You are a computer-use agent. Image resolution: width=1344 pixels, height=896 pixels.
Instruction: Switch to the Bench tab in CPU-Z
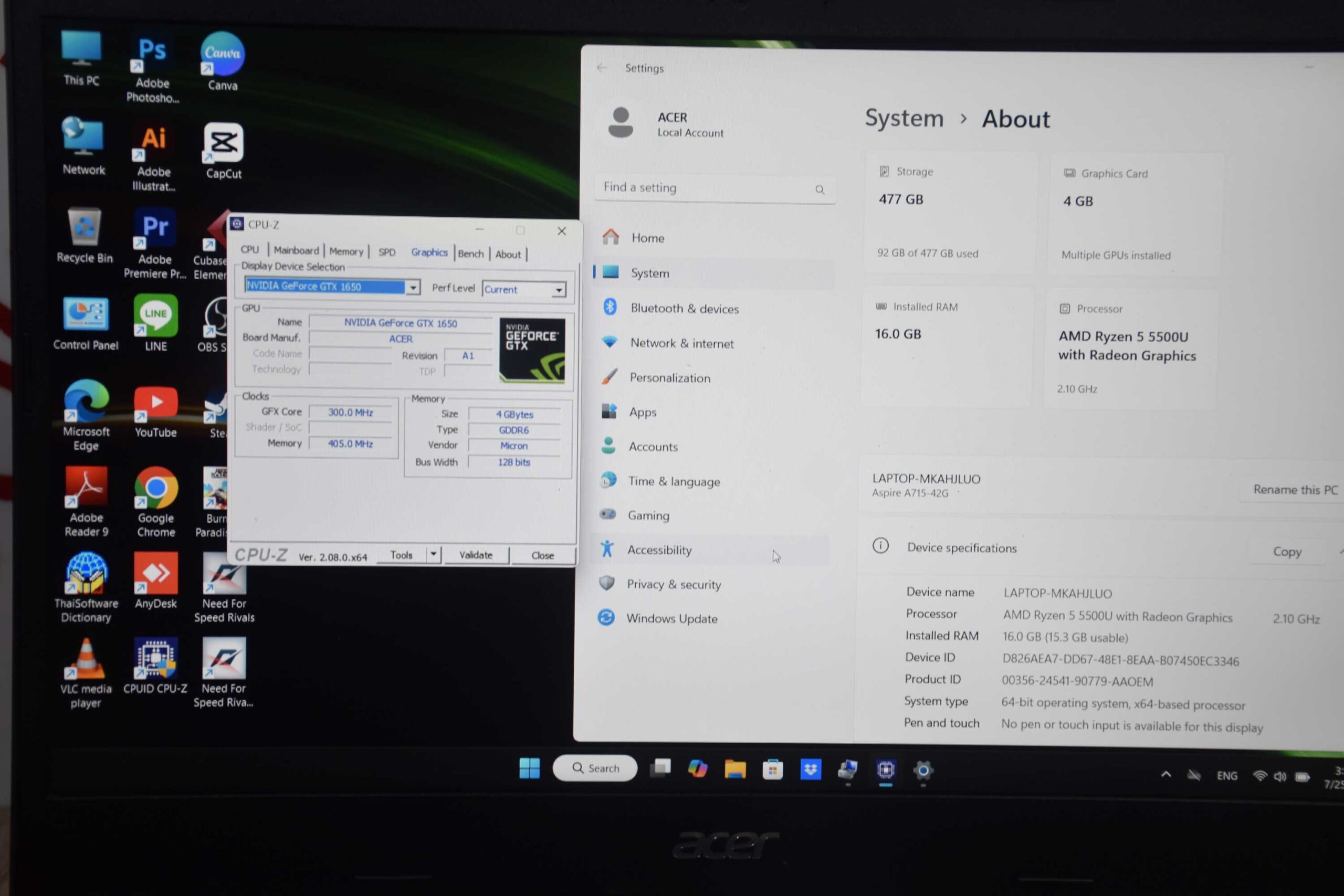(470, 254)
